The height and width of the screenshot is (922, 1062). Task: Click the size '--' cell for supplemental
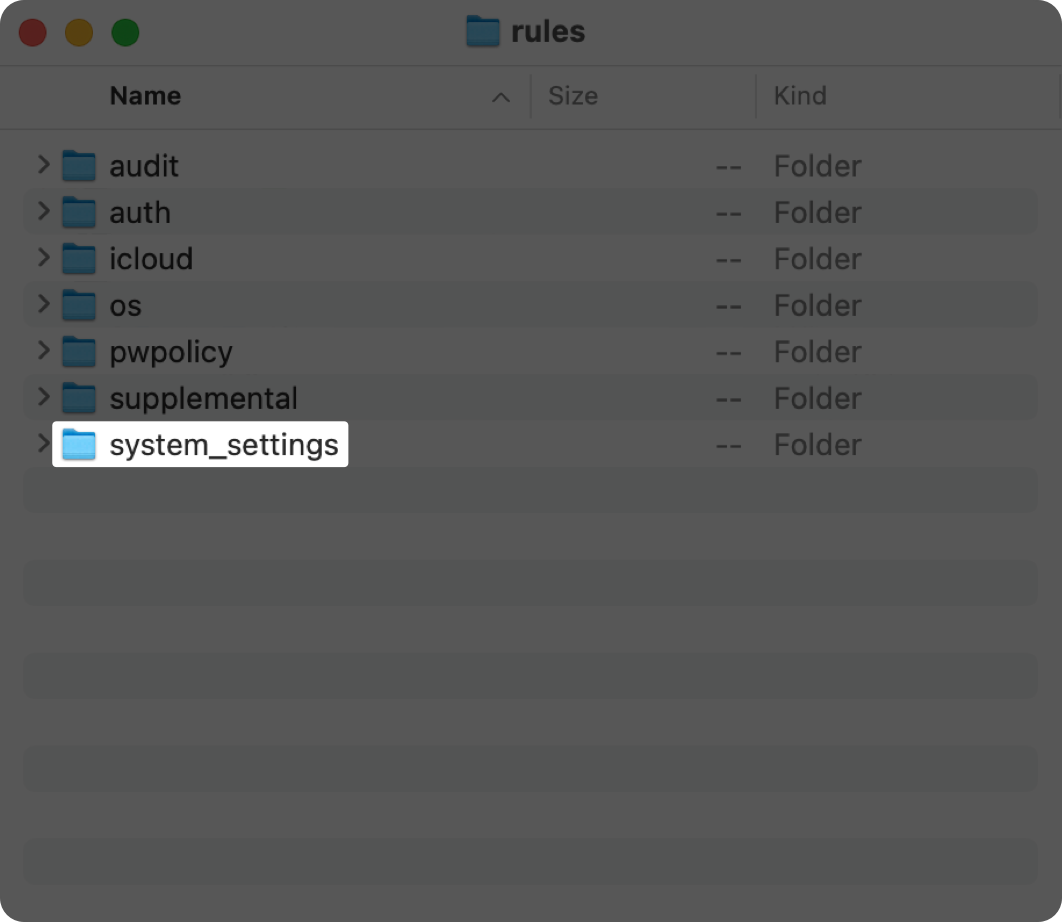729,400
